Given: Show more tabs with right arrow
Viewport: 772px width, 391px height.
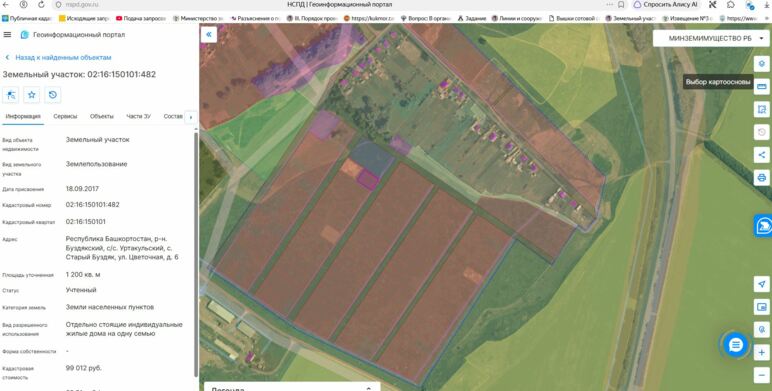Looking at the screenshot, I should (191, 117).
